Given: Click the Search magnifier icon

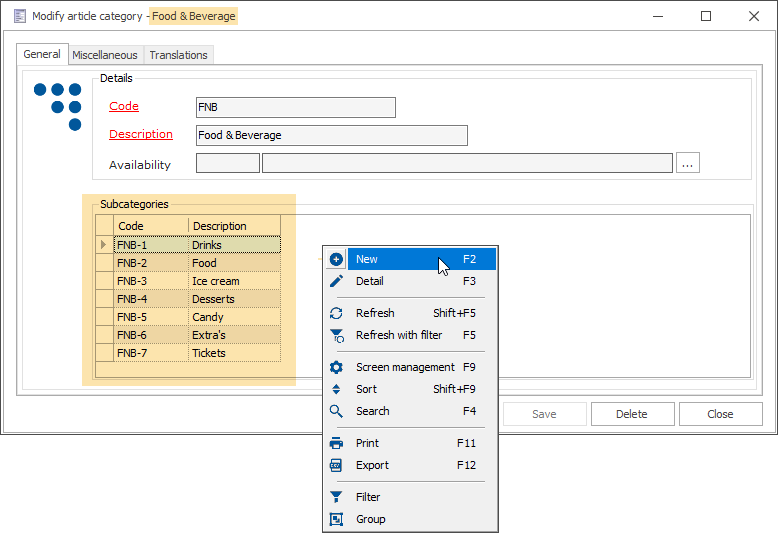Looking at the screenshot, I should pos(336,411).
